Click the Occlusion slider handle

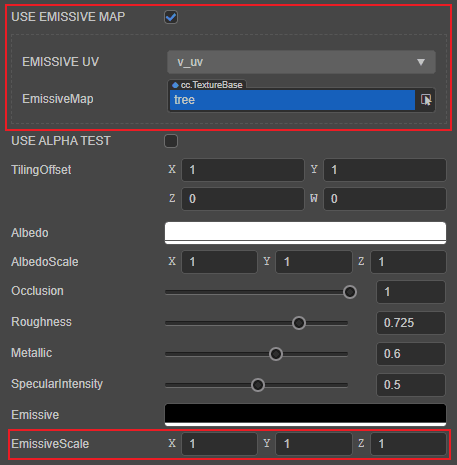pos(350,292)
